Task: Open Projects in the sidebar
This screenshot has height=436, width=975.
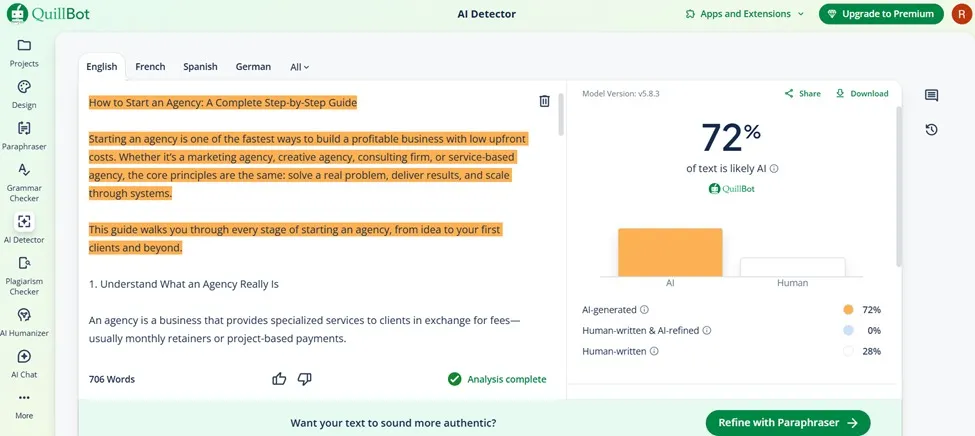Action: [x=24, y=53]
